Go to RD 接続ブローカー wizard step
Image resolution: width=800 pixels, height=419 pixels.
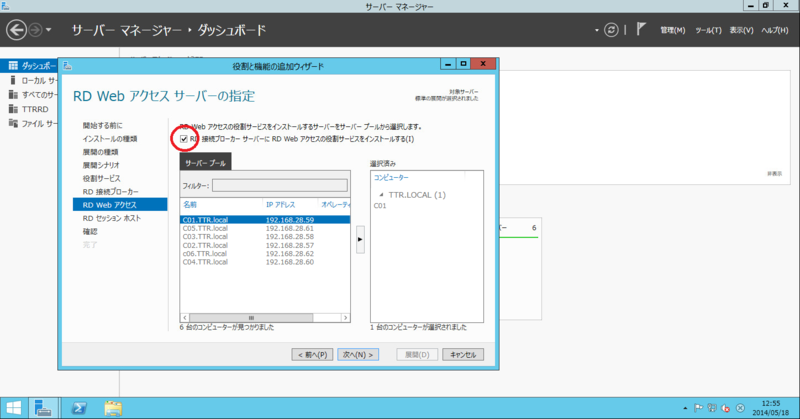110,192
